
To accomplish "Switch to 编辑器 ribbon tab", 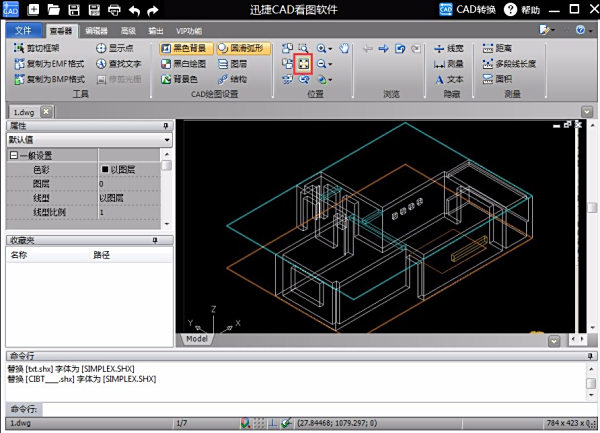I will tap(96, 31).
